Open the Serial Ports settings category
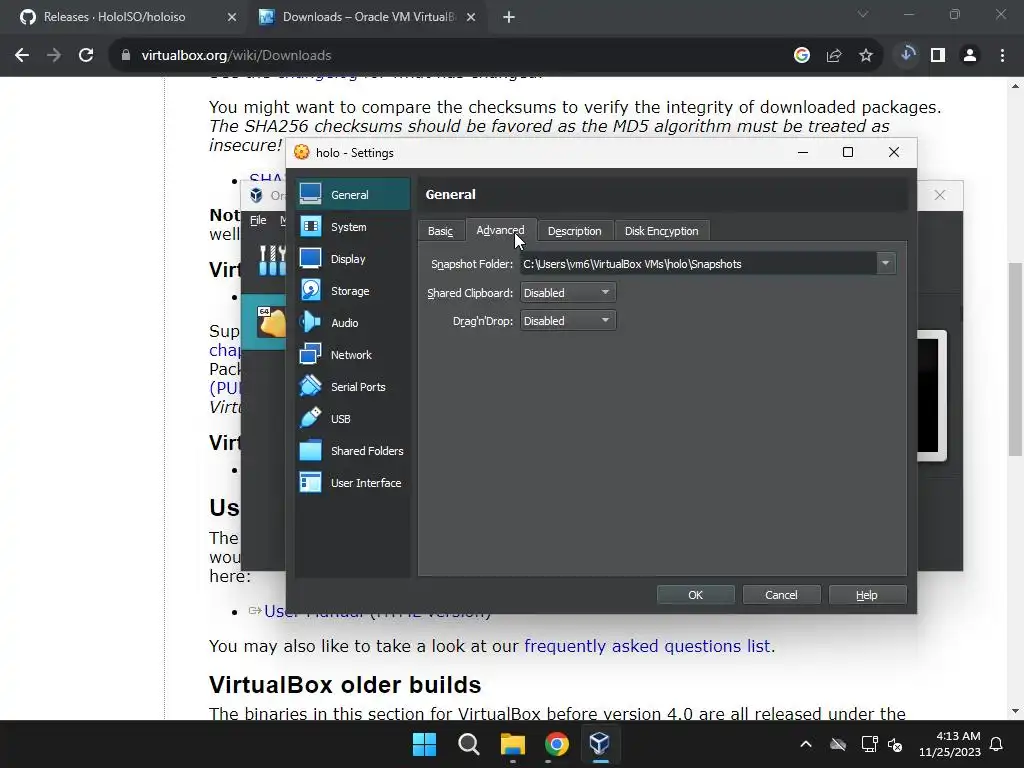The height and width of the screenshot is (768, 1024). pos(353,387)
